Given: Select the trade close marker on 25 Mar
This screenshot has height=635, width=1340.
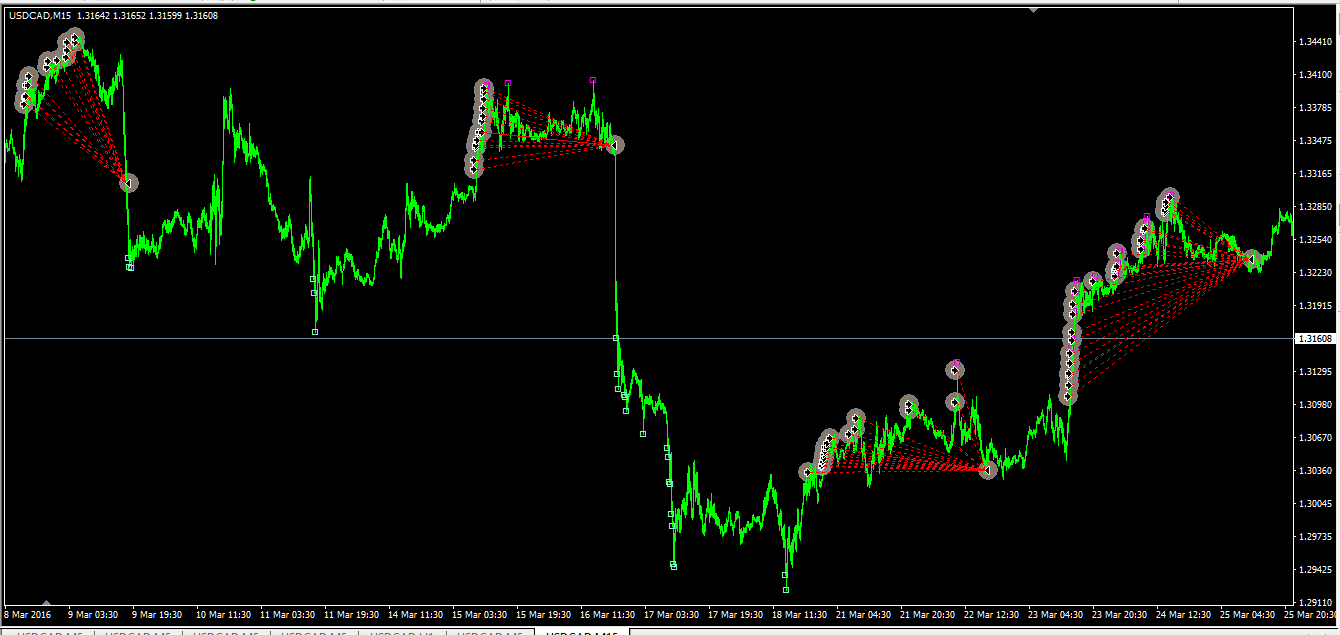Looking at the screenshot, I should pos(1251,259).
